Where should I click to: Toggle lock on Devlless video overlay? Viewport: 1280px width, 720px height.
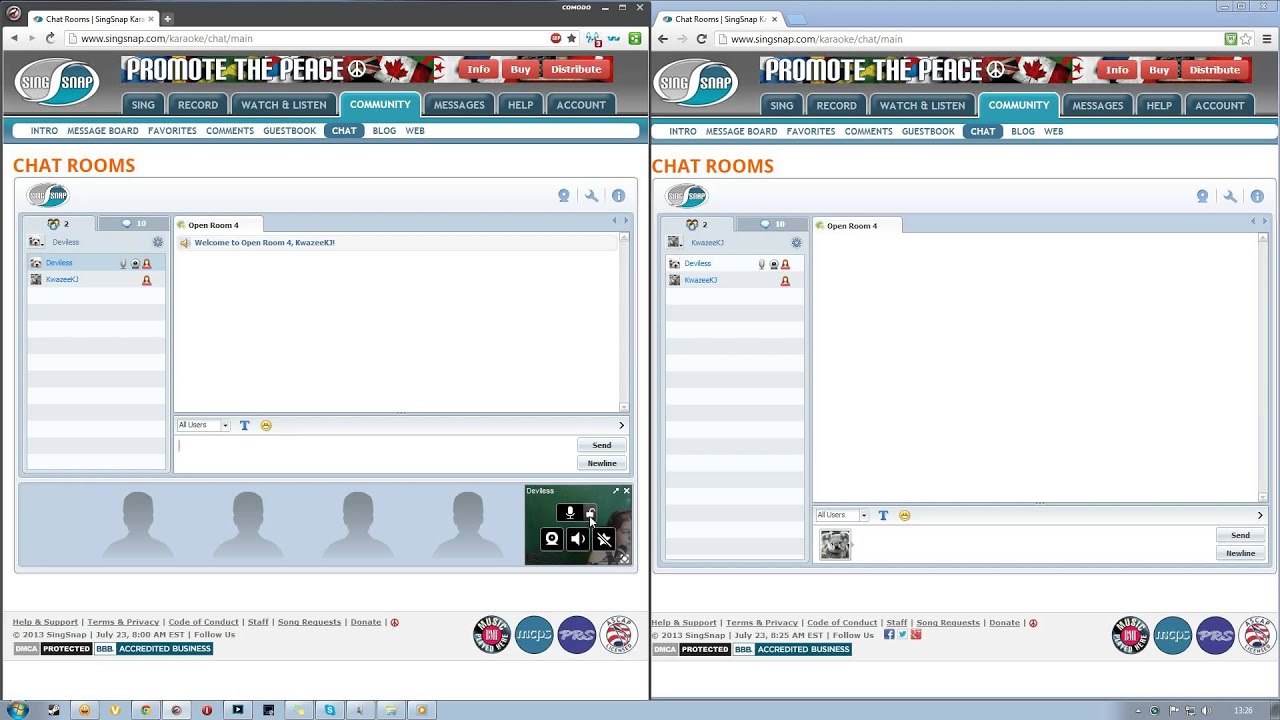591,513
